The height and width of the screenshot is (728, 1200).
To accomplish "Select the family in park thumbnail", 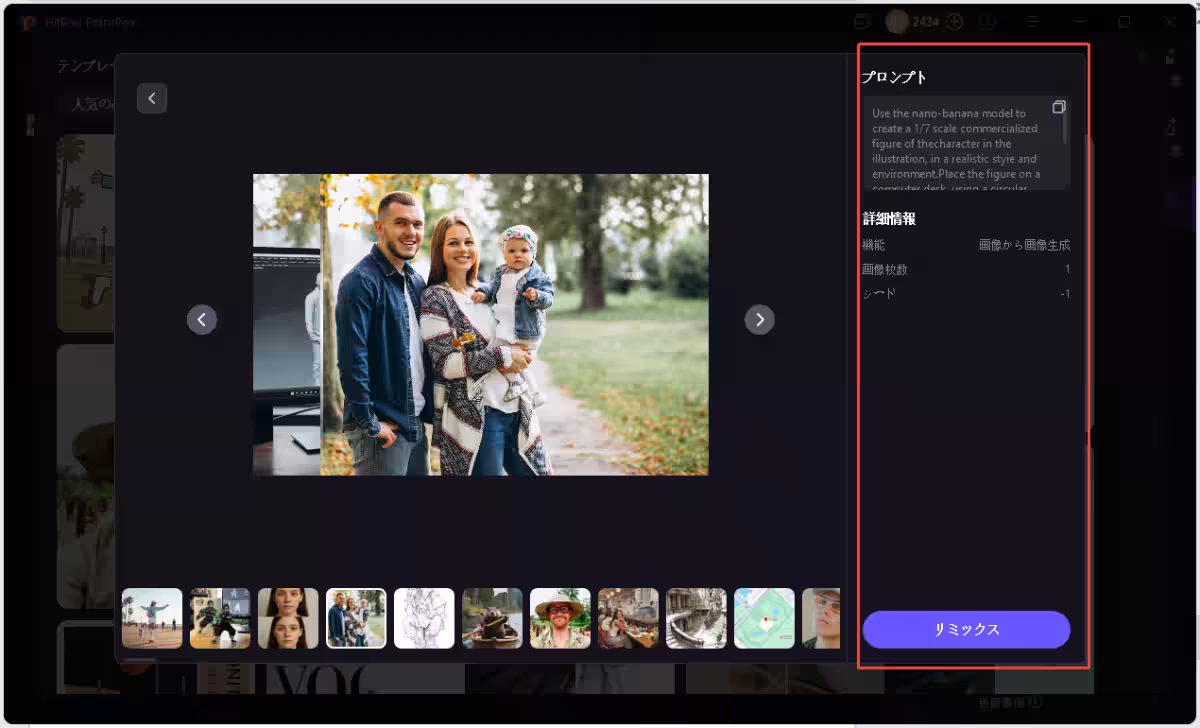I will [356, 618].
